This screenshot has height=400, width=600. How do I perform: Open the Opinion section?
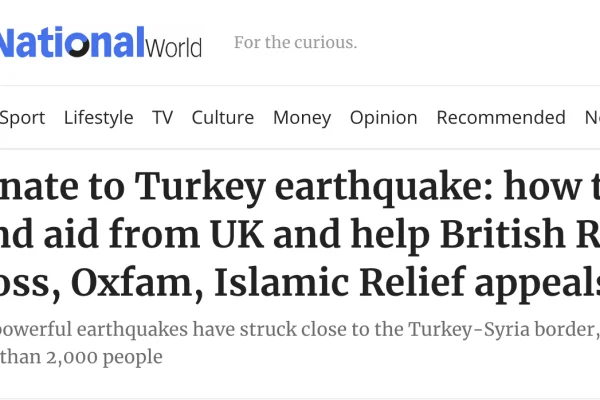point(383,117)
